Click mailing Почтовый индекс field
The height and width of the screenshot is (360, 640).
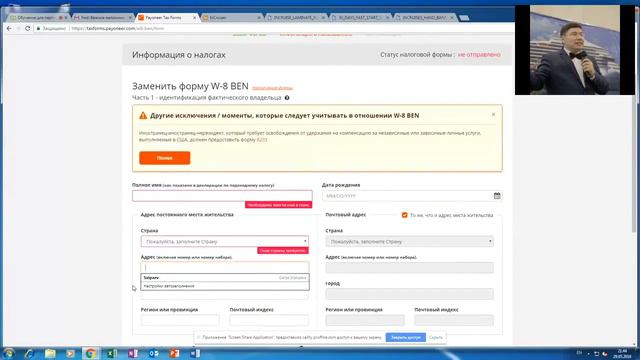click(x=454, y=320)
